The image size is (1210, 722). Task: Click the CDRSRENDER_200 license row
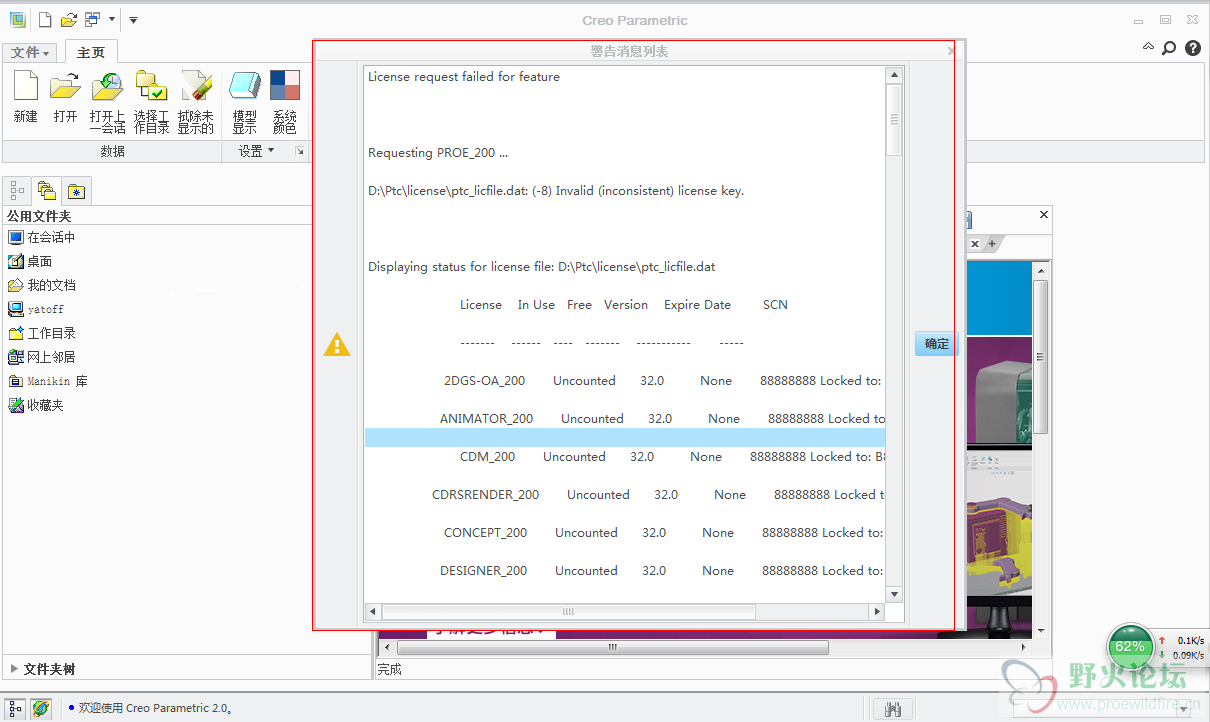coord(625,494)
